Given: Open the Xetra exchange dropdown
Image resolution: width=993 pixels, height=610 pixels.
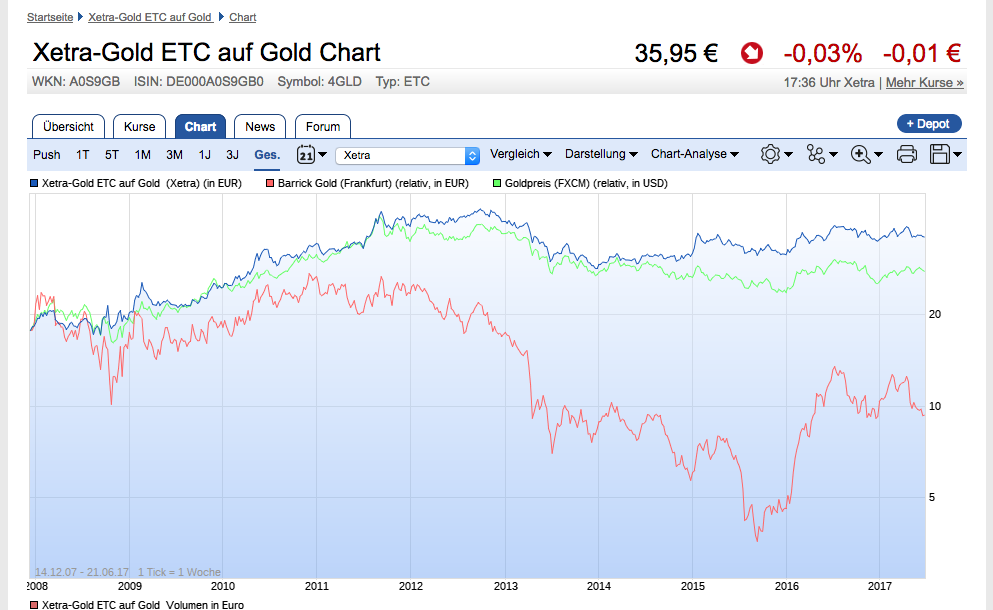Looking at the screenshot, I should [407, 155].
